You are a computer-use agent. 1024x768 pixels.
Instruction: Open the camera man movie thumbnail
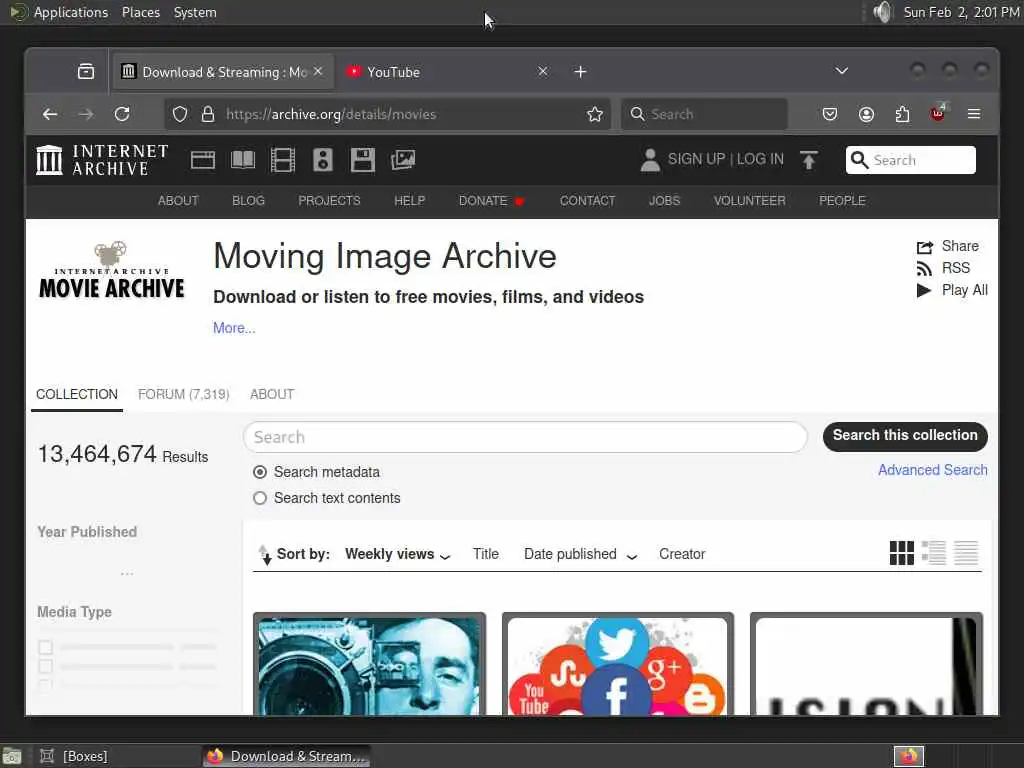(369, 664)
